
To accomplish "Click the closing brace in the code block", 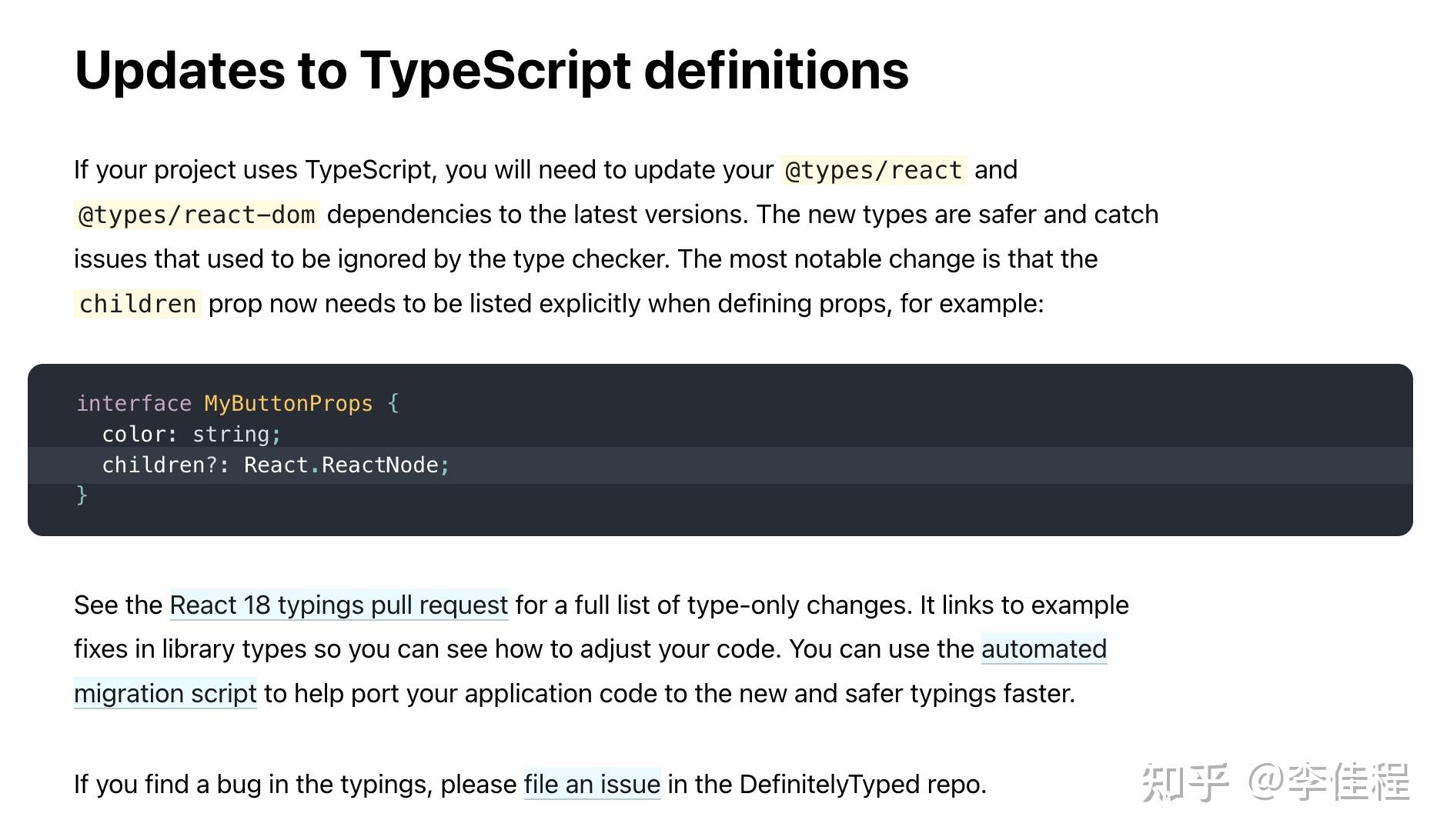I will 82,495.
